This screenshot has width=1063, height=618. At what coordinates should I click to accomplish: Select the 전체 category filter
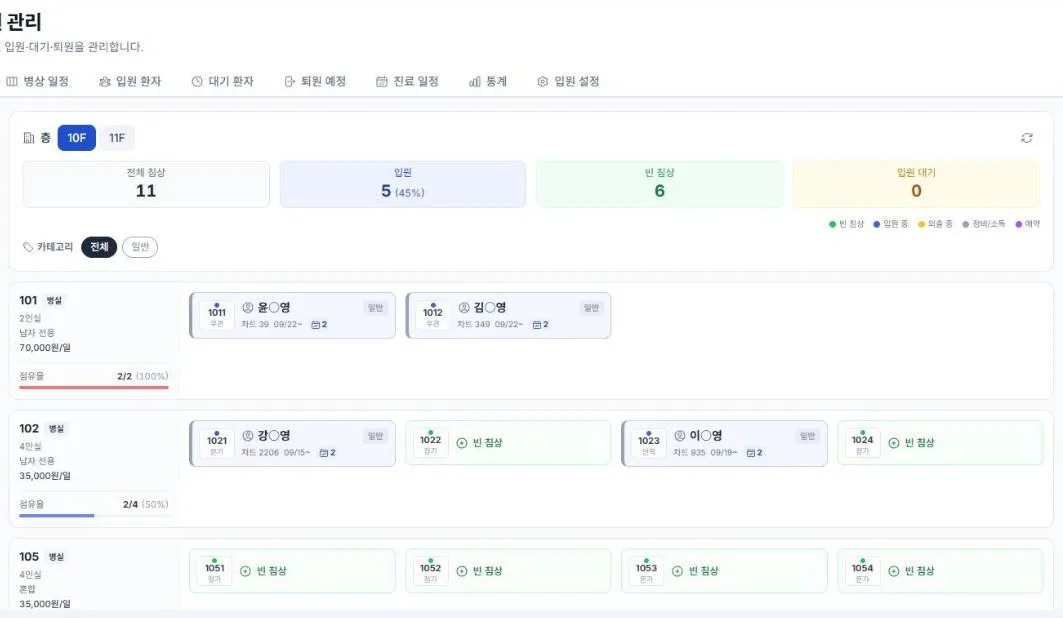pyautogui.click(x=99, y=247)
